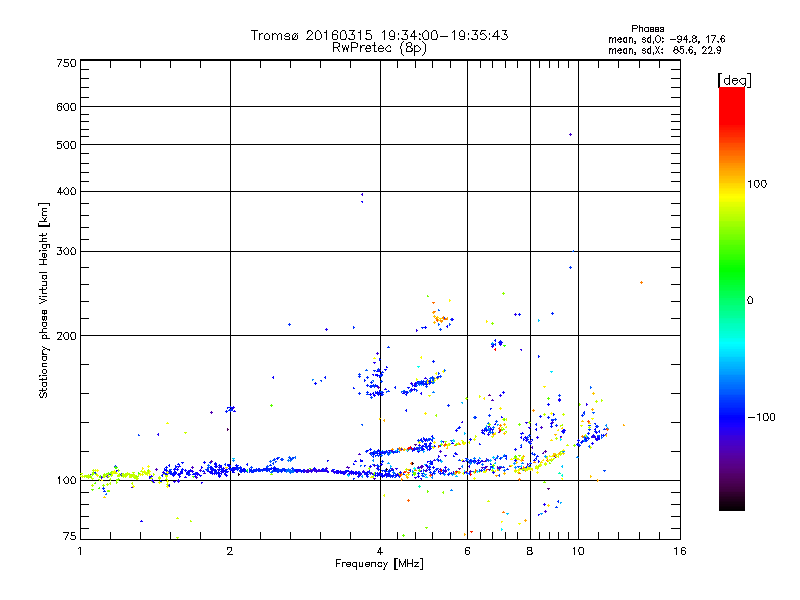Viewport: 800px width, 600px height.
Task: Click the y-axis '75' tick label
Action: [70, 536]
